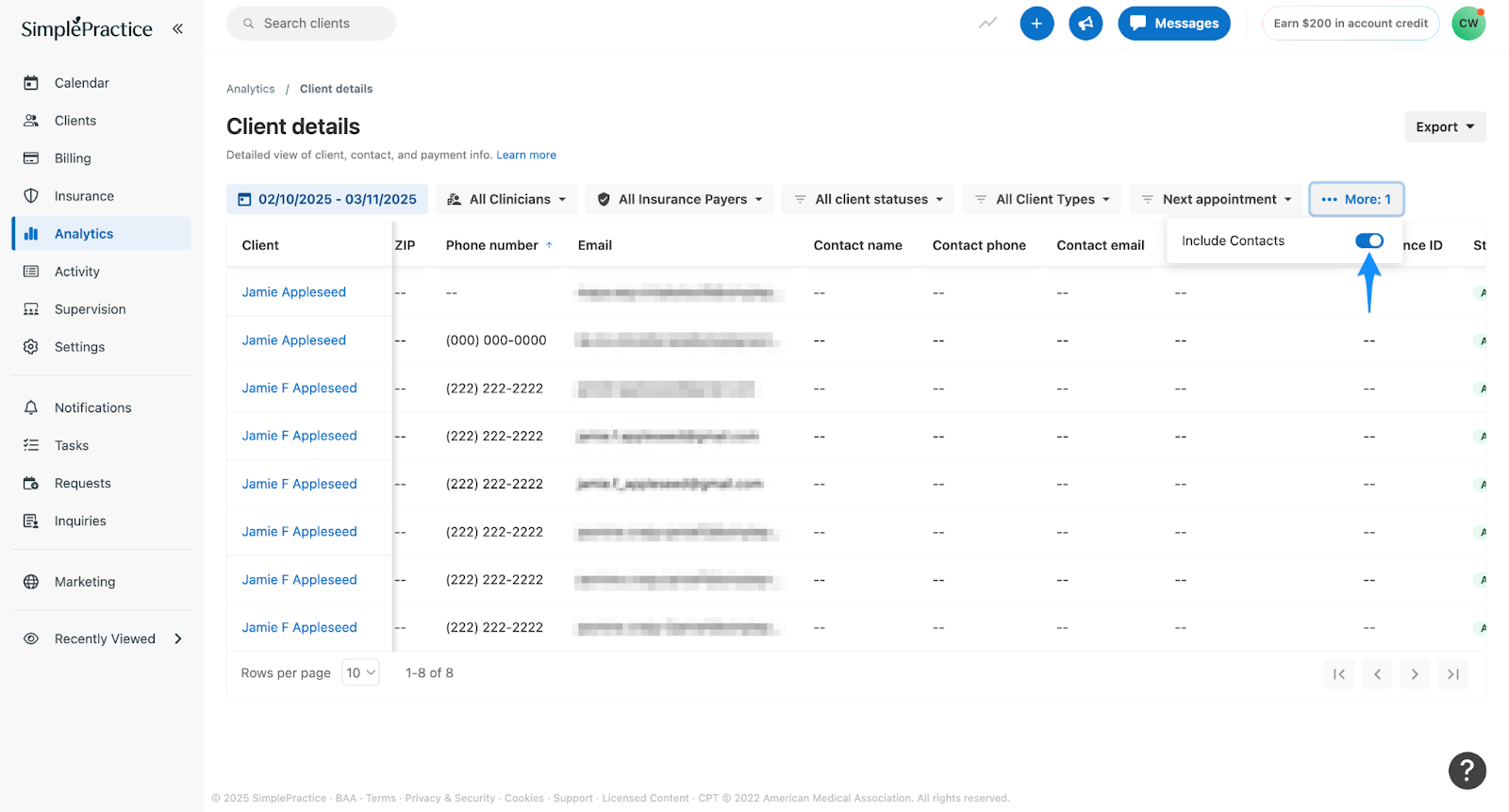This screenshot has width=1509, height=812.
Task: Expand the Next appointment filter
Action: (1216, 199)
